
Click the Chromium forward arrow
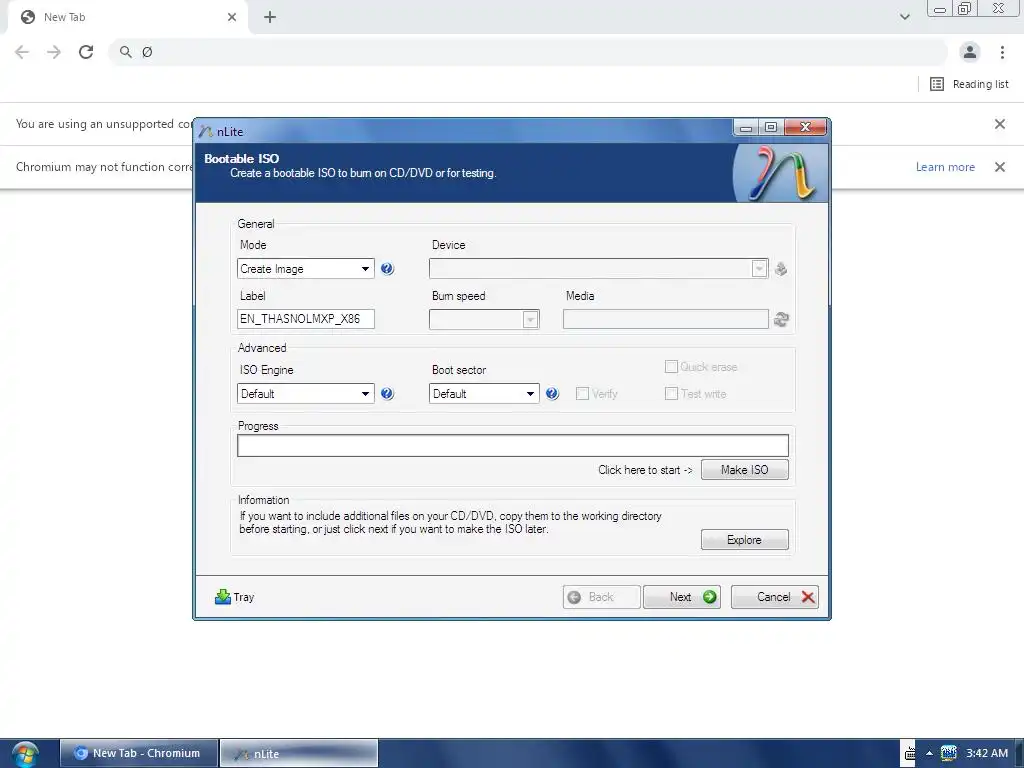pos(54,52)
